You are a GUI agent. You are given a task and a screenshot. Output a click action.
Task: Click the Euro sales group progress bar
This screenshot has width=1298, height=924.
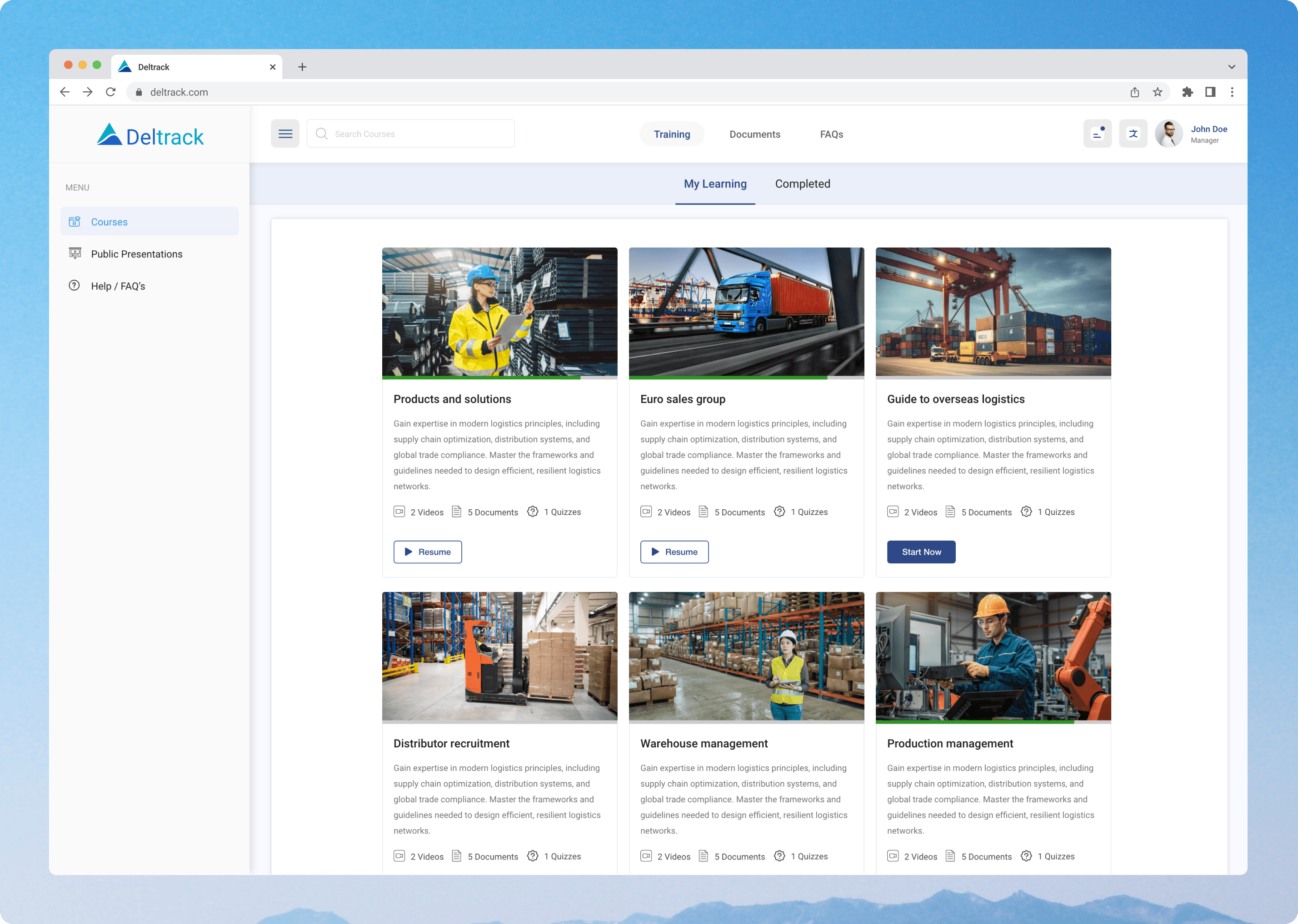coord(746,377)
